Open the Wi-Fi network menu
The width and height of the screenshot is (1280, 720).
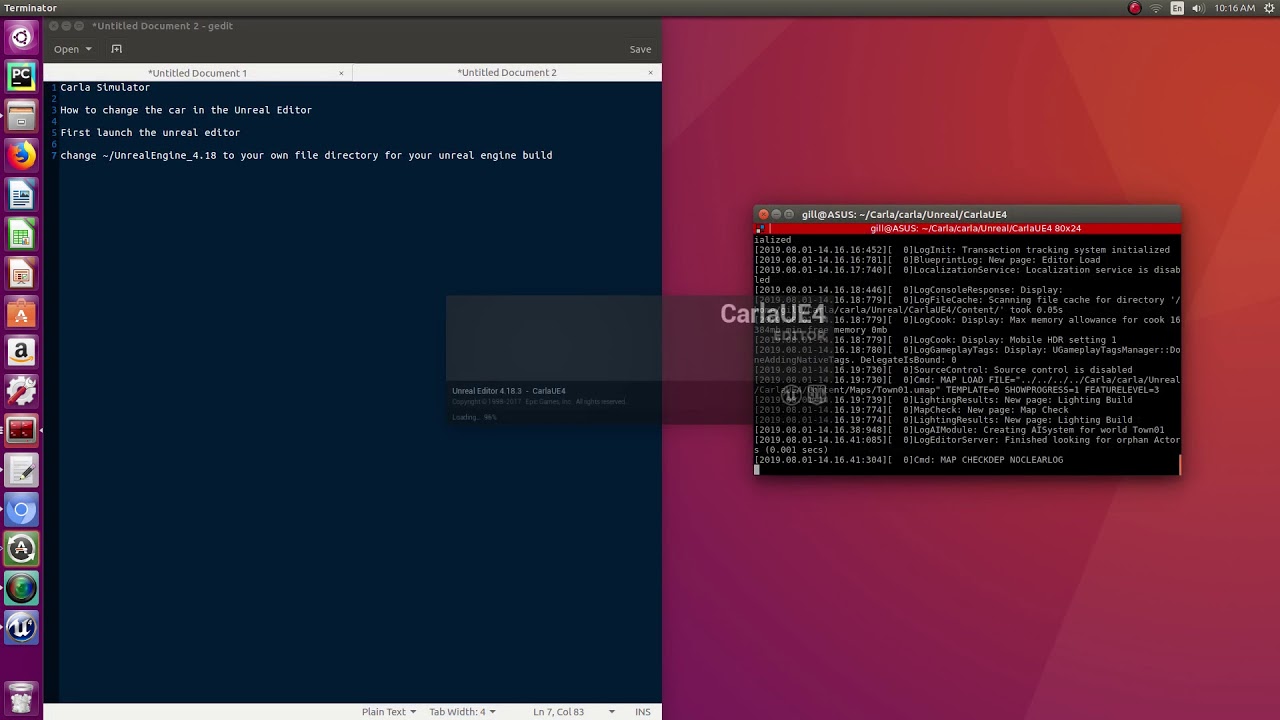coord(1156,8)
